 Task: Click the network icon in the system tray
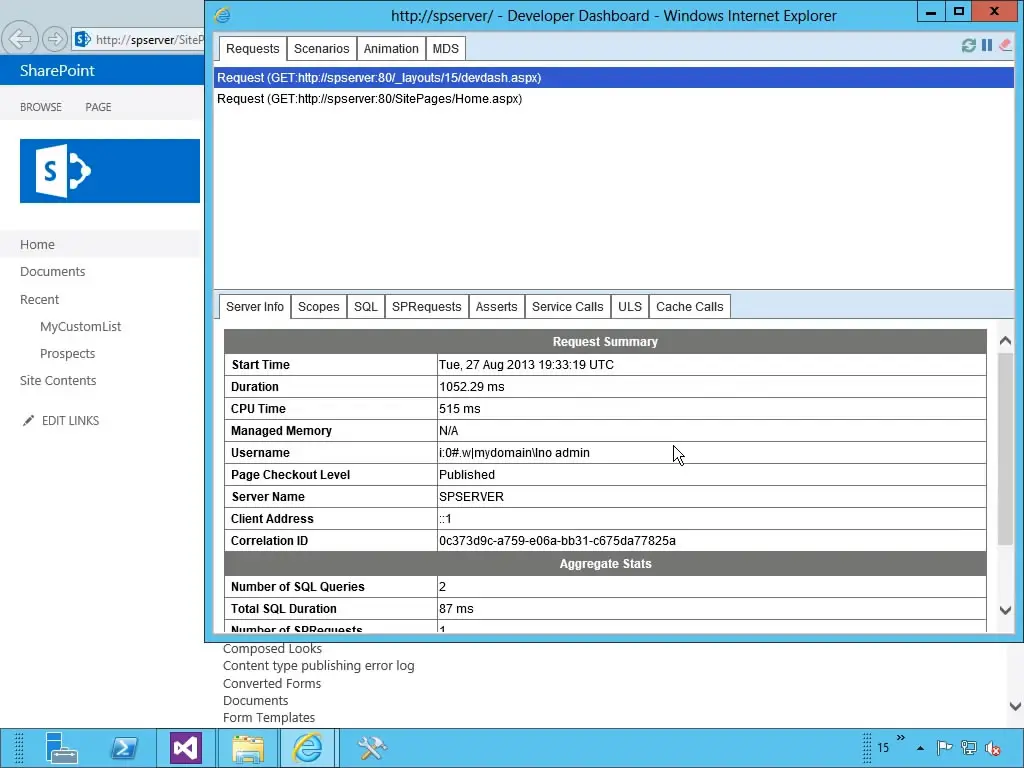[969, 748]
